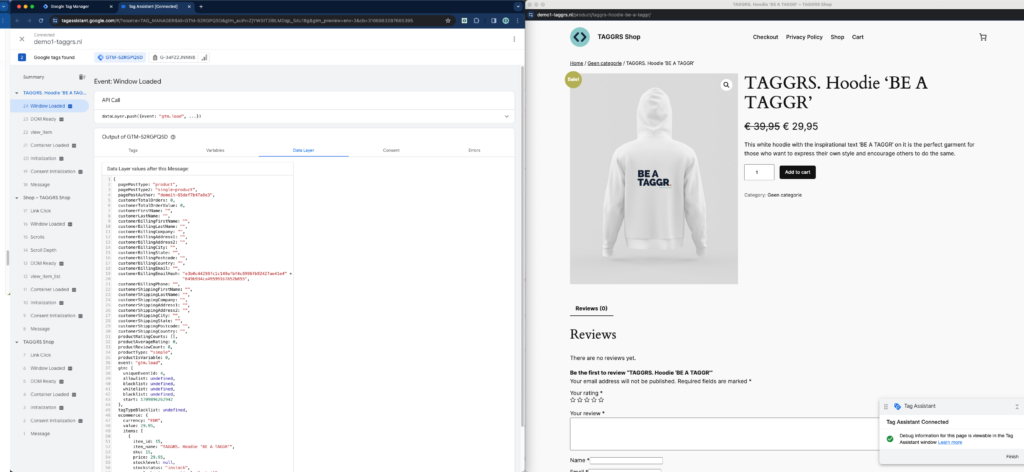This screenshot has width=1024, height=472.
Task: Click Finish in Tag Assistant popup
Action: [1012, 456]
